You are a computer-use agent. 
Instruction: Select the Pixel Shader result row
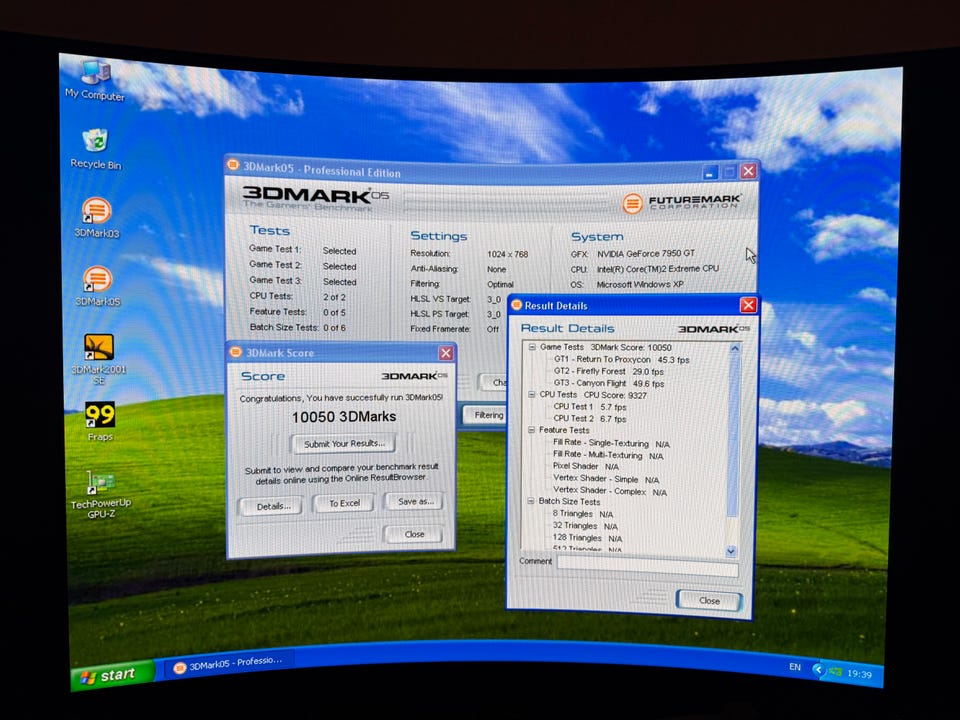[x=585, y=466]
